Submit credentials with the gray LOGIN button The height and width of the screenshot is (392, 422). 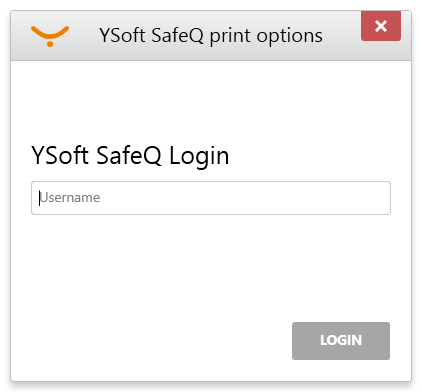pyautogui.click(x=341, y=341)
